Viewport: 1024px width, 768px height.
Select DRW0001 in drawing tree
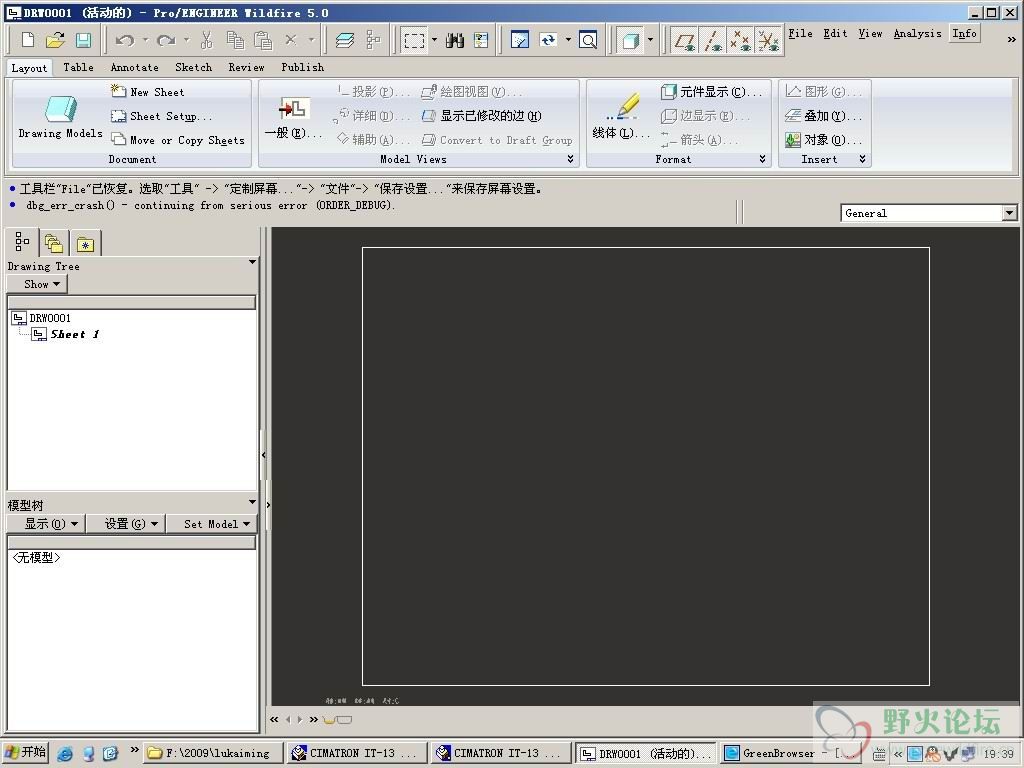click(x=42, y=318)
